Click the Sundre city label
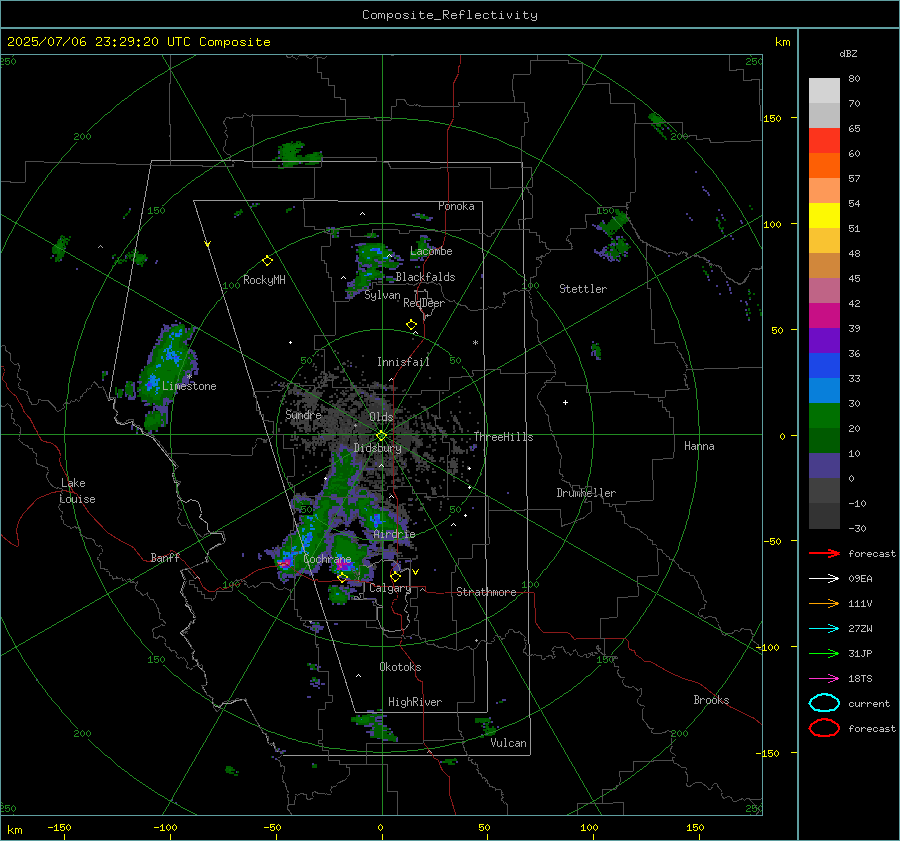900x841 pixels. (x=303, y=415)
